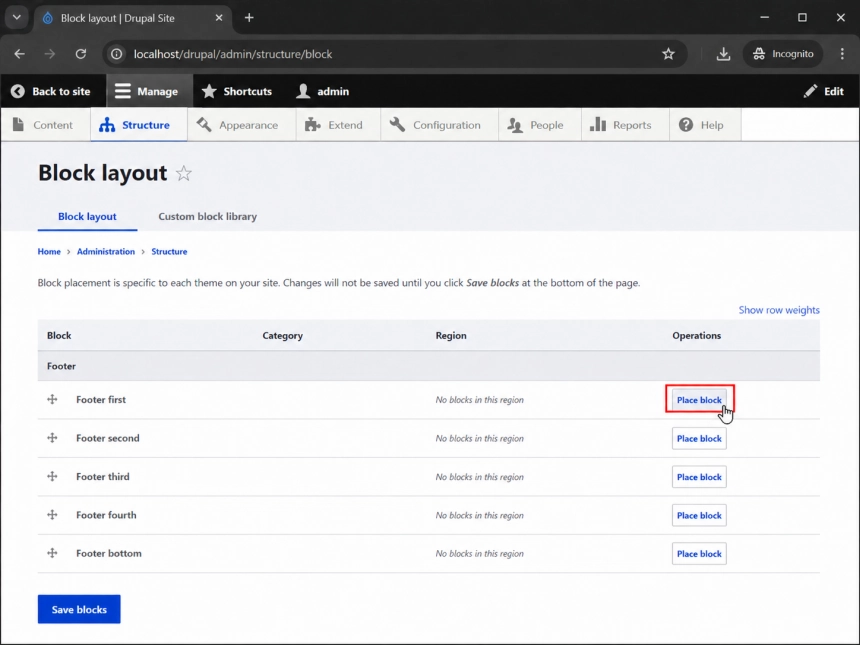
Task: Click drag handle for Footer first
Action: pyautogui.click(x=52, y=399)
